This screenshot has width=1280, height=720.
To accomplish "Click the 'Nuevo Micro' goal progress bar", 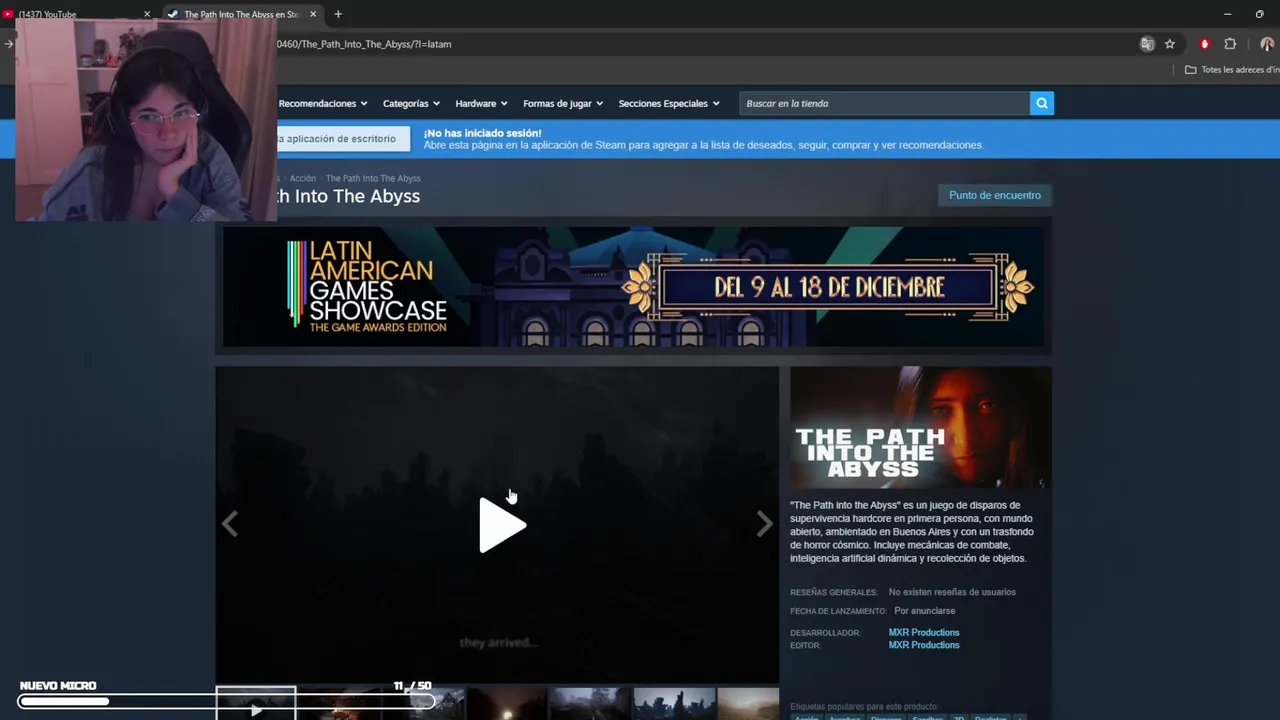I will (x=226, y=701).
